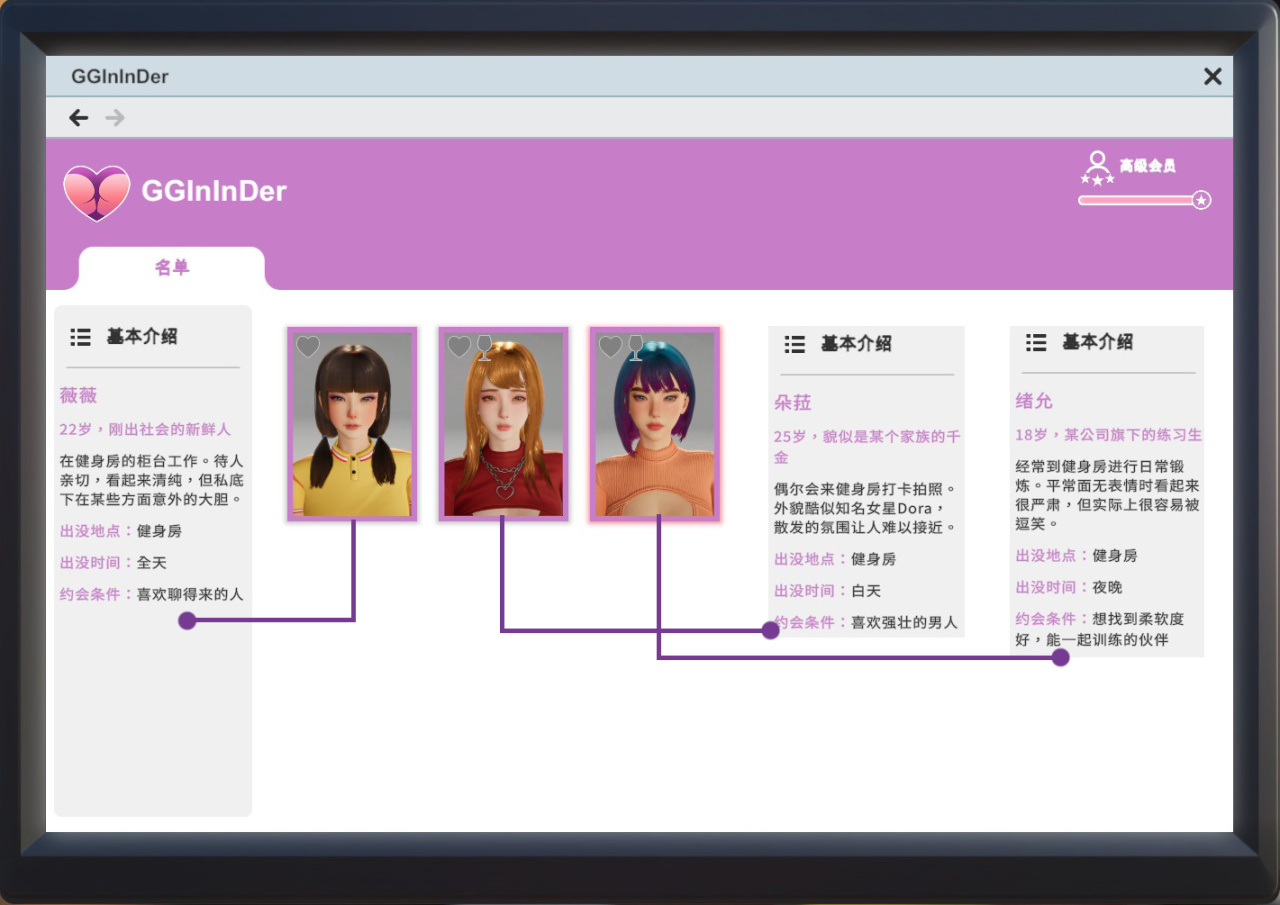Click the 基本介绍 heading above 朵菈

point(856,344)
